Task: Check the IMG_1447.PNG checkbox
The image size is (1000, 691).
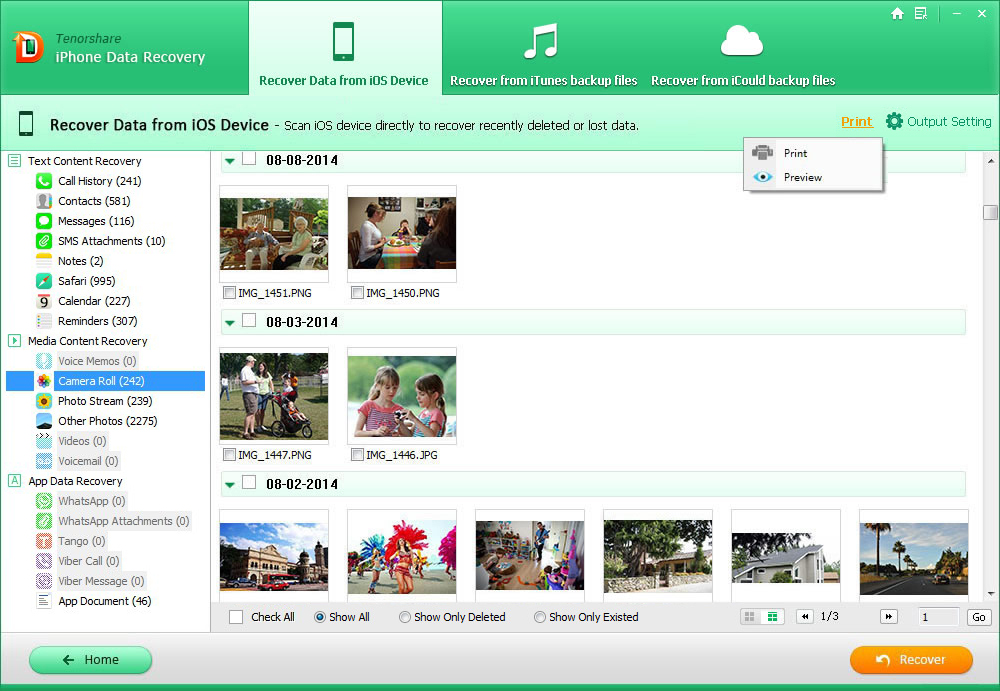Action: (230, 455)
